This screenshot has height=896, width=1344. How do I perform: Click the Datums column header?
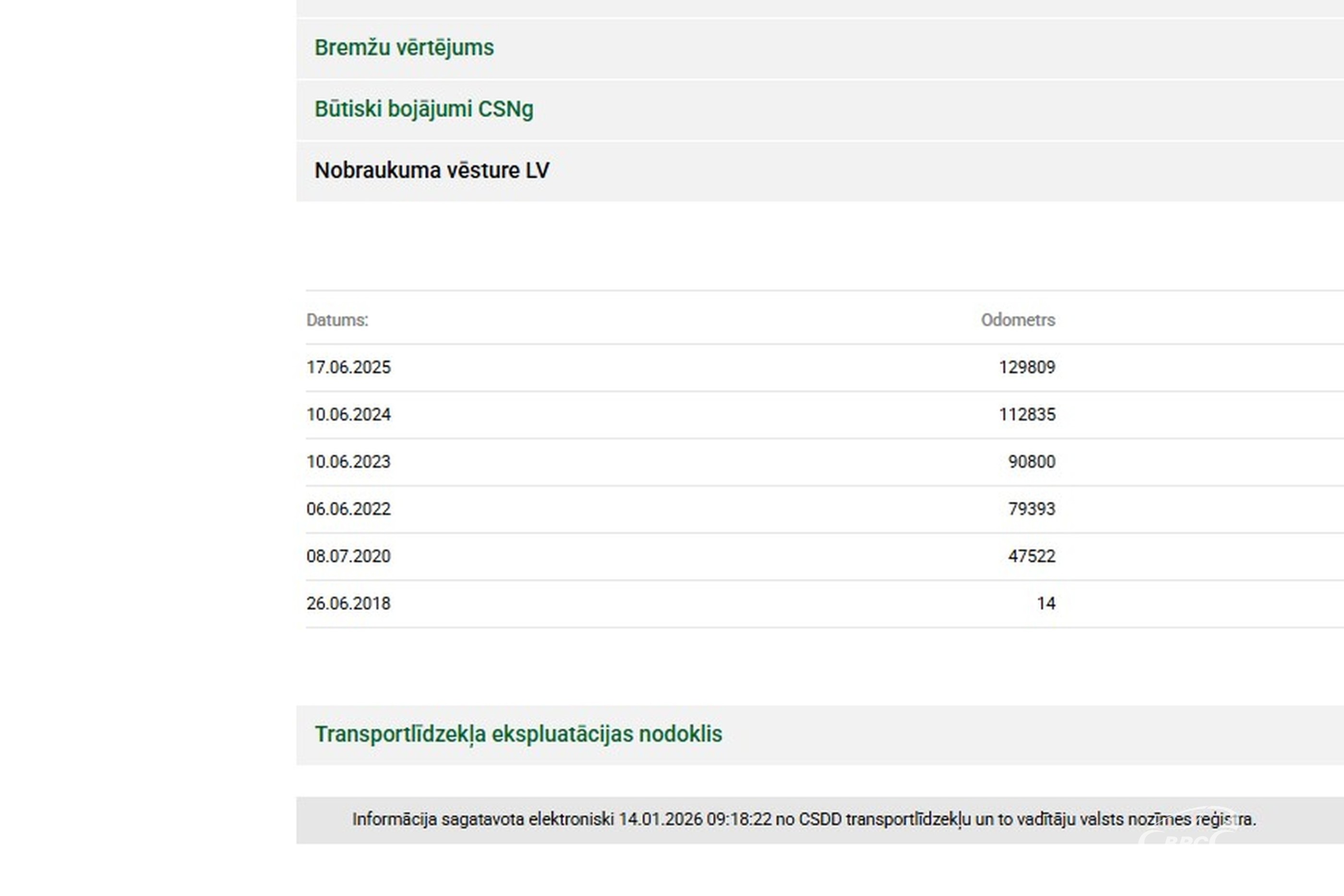click(337, 320)
